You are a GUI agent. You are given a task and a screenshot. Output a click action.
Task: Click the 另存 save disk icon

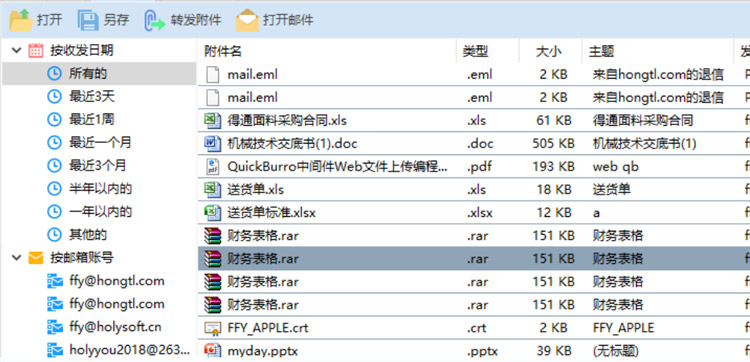(88, 20)
